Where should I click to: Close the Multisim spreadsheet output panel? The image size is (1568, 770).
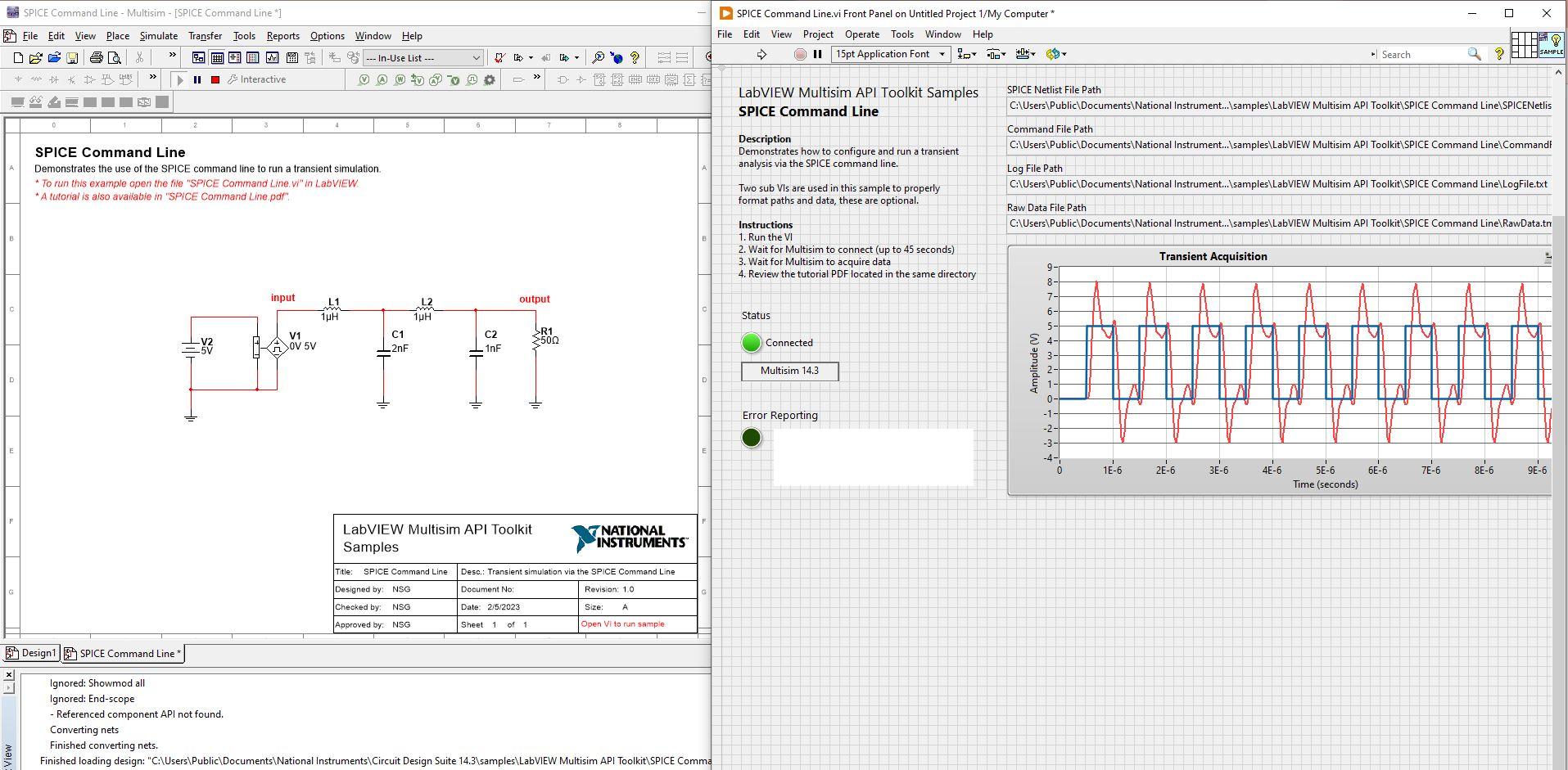[8, 675]
